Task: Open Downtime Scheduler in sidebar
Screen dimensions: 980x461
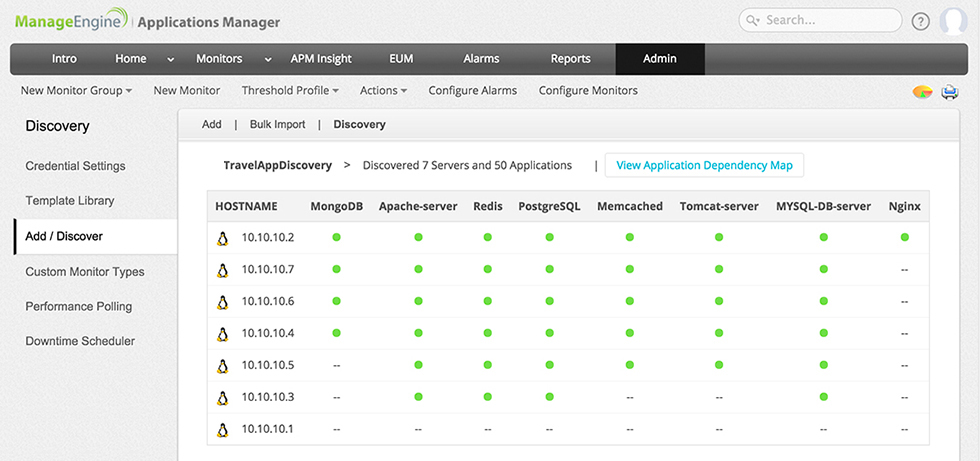Action: [80, 341]
